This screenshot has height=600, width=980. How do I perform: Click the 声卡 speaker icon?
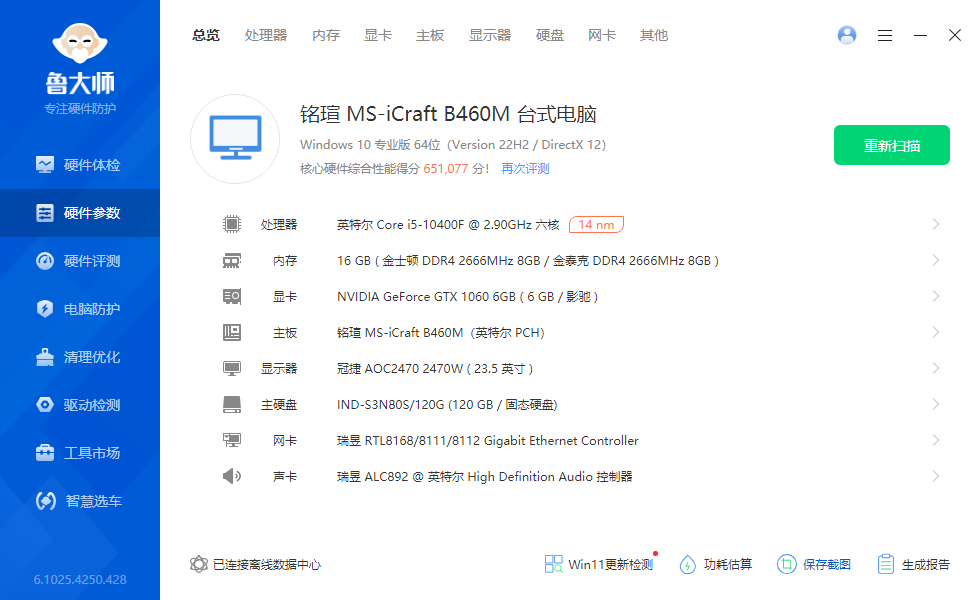(x=232, y=476)
